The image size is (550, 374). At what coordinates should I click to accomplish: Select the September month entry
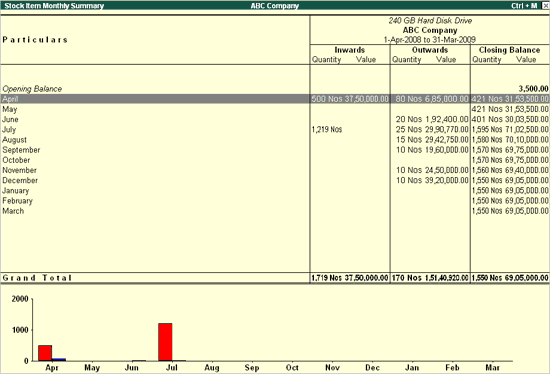point(275,150)
